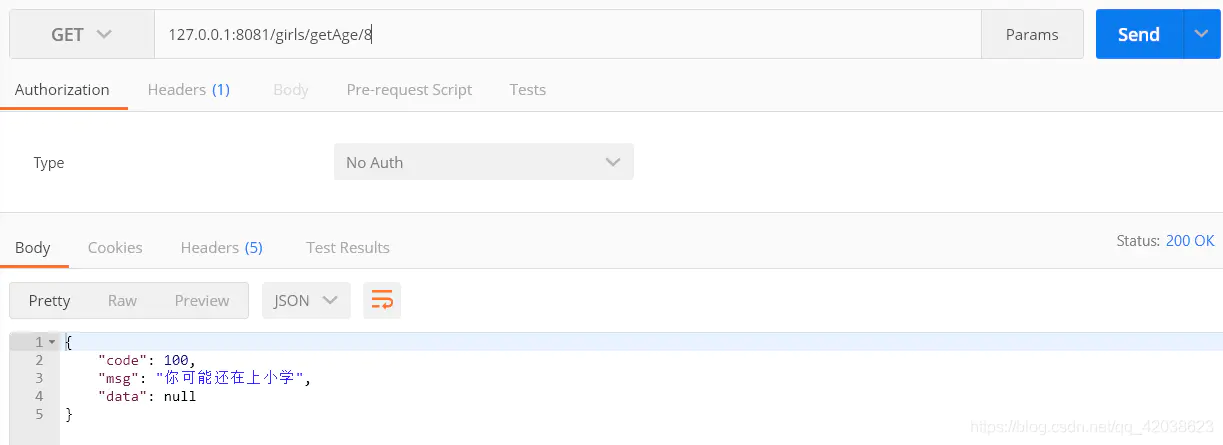View the Test Results tab
Viewport: 1223px width, 445px height.
pos(348,247)
